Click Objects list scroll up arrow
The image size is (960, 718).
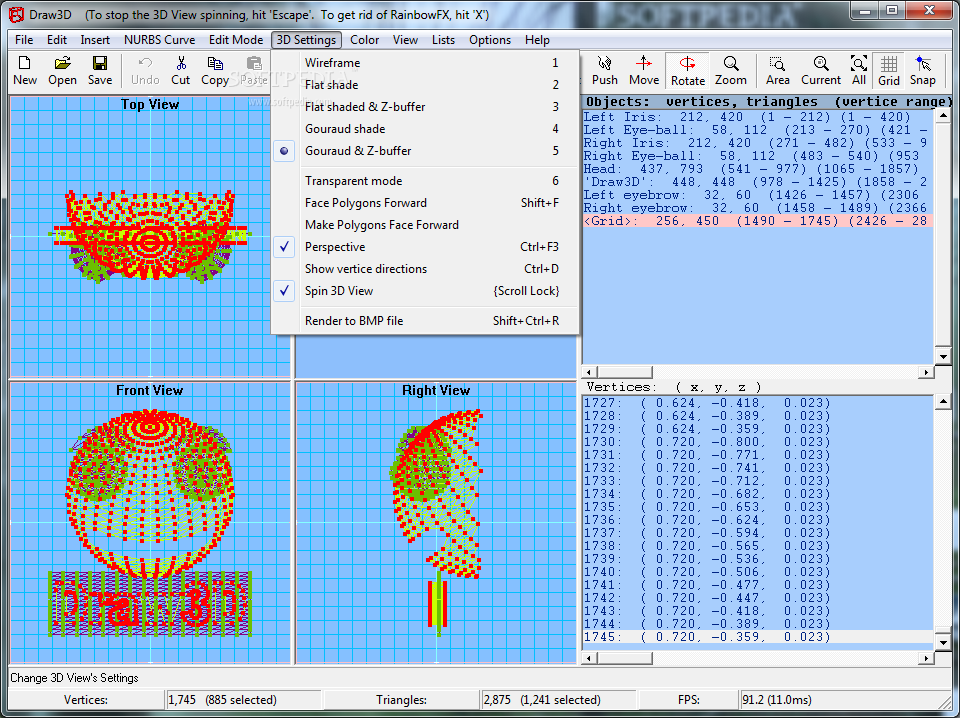click(x=943, y=117)
